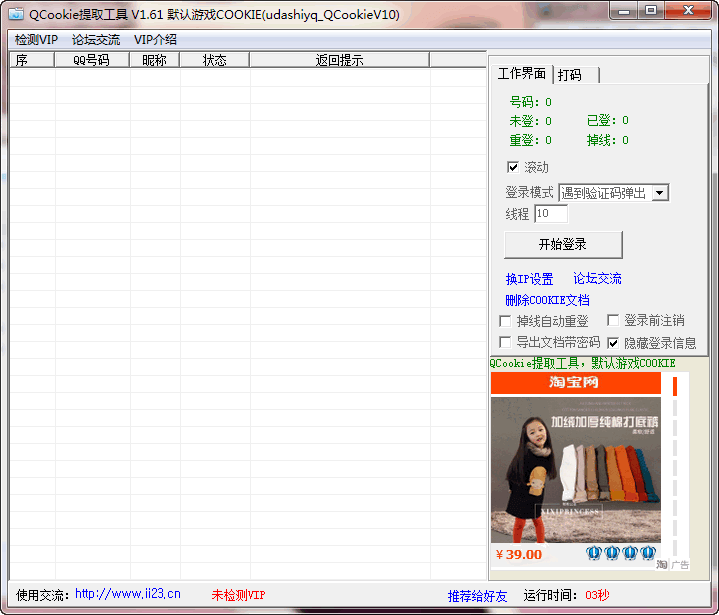
Task: Sort by the QQ号码 column header
Action: (92, 60)
